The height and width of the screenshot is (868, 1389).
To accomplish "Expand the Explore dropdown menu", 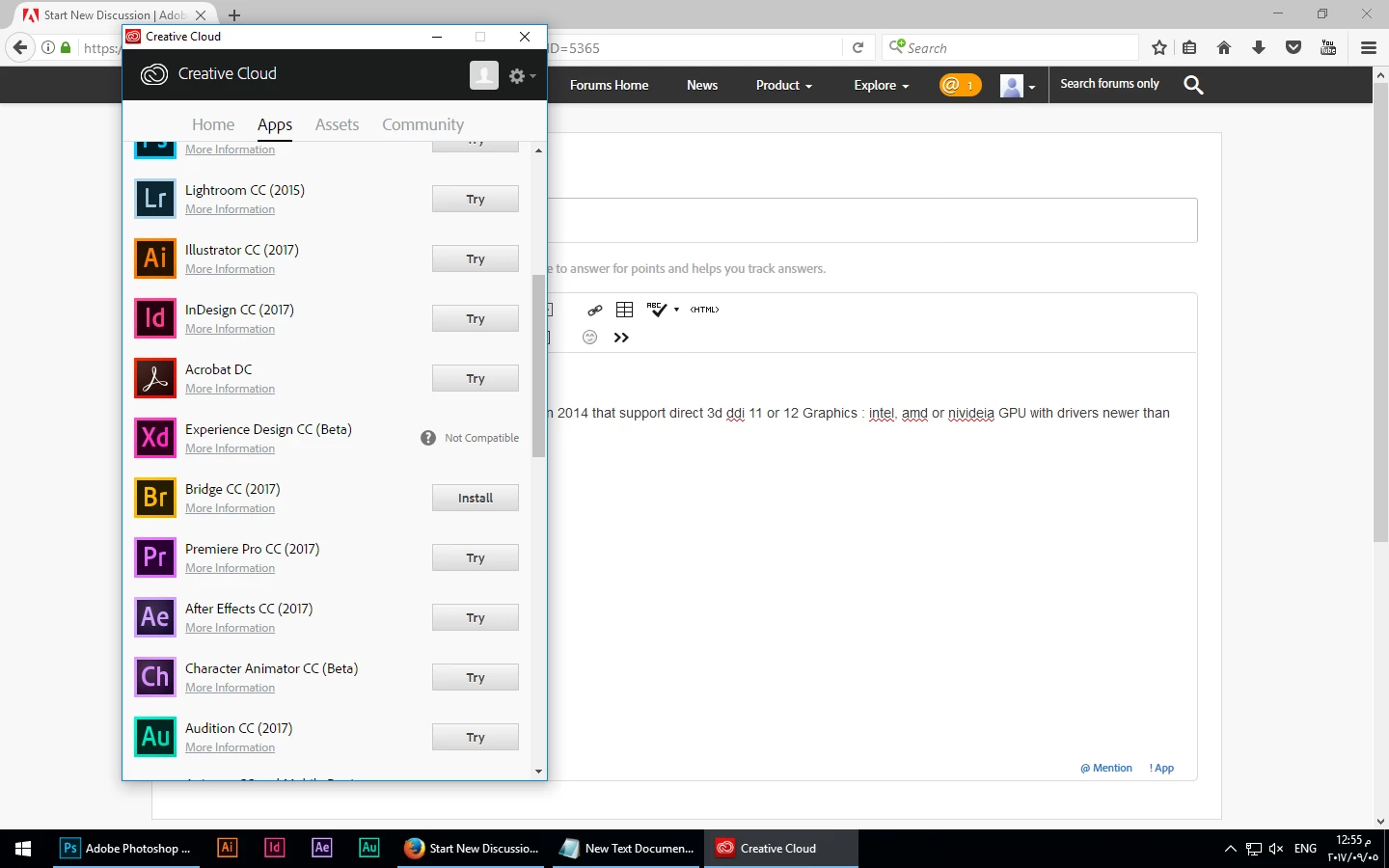I will [882, 85].
